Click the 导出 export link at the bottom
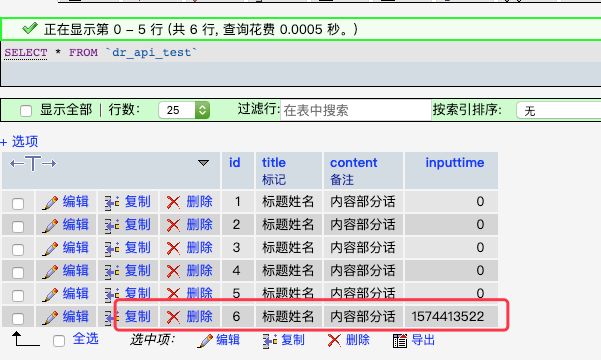Screen dimensions: 601x360 (x=423, y=340)
